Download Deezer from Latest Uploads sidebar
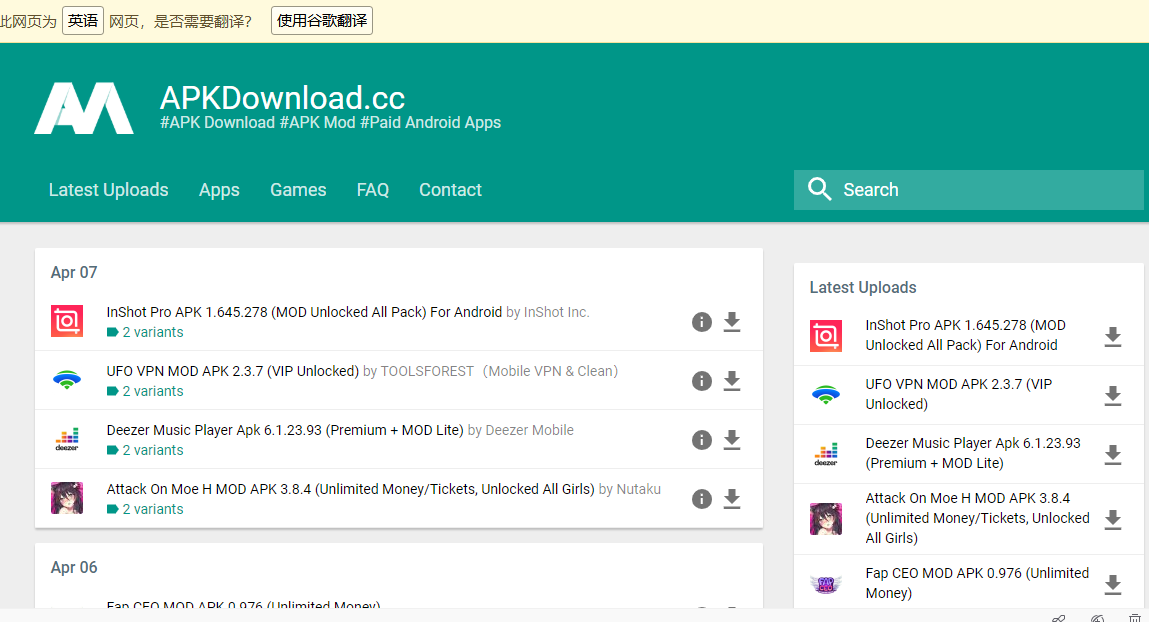The image size is (1149, 622). tap(1113, 454)
